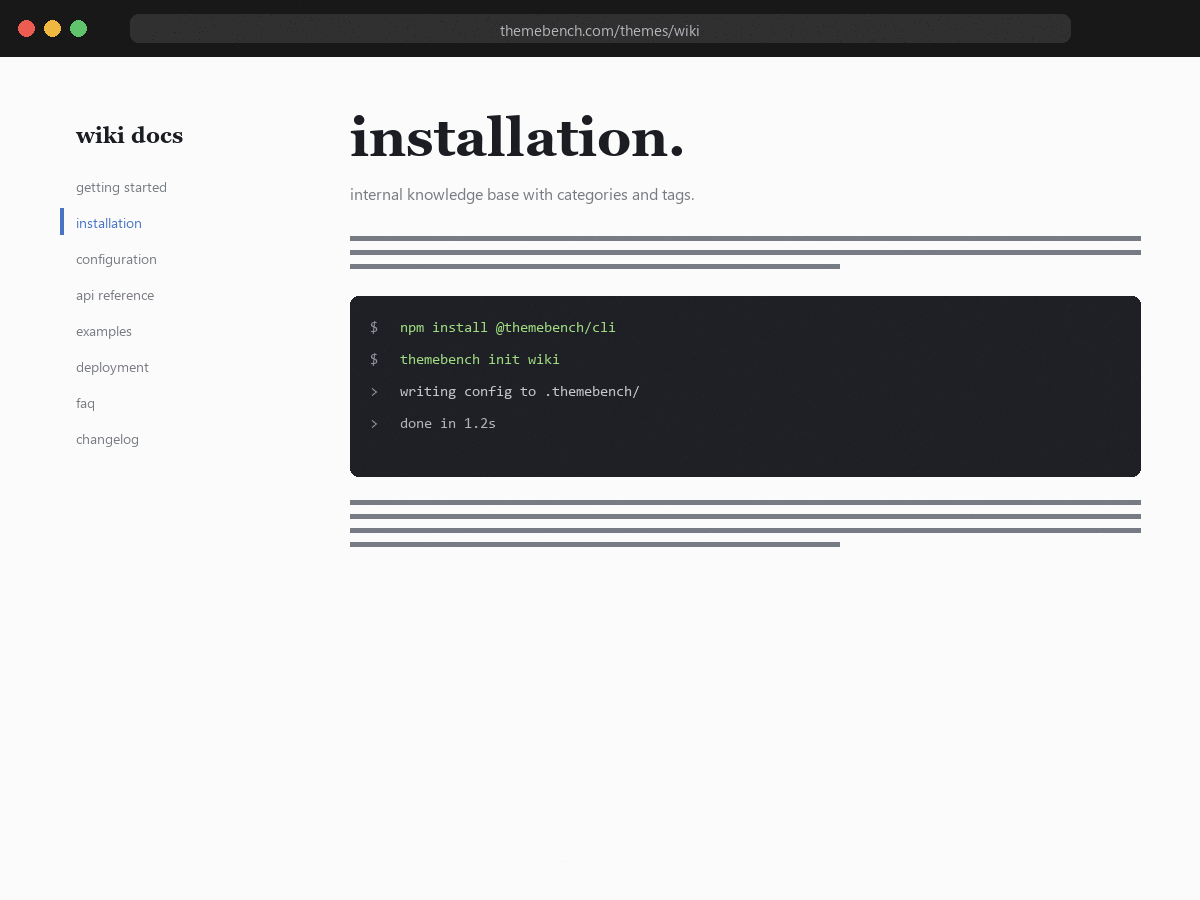Click the wiki docs sidebar title
Image resolution: width=1200 pixels, height=900 pixels.
129,136
